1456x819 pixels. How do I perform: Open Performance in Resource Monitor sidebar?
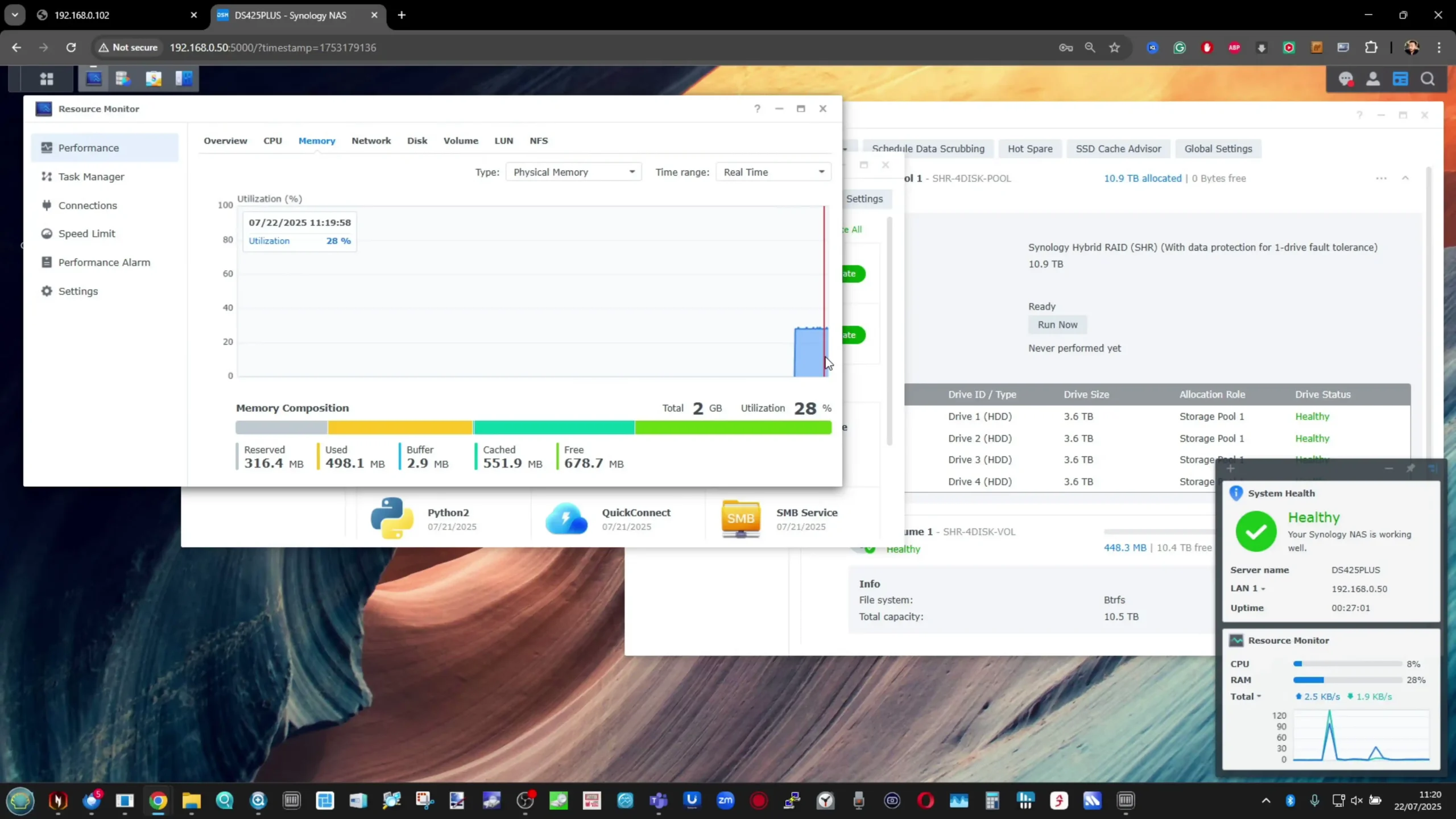(105, 148)
